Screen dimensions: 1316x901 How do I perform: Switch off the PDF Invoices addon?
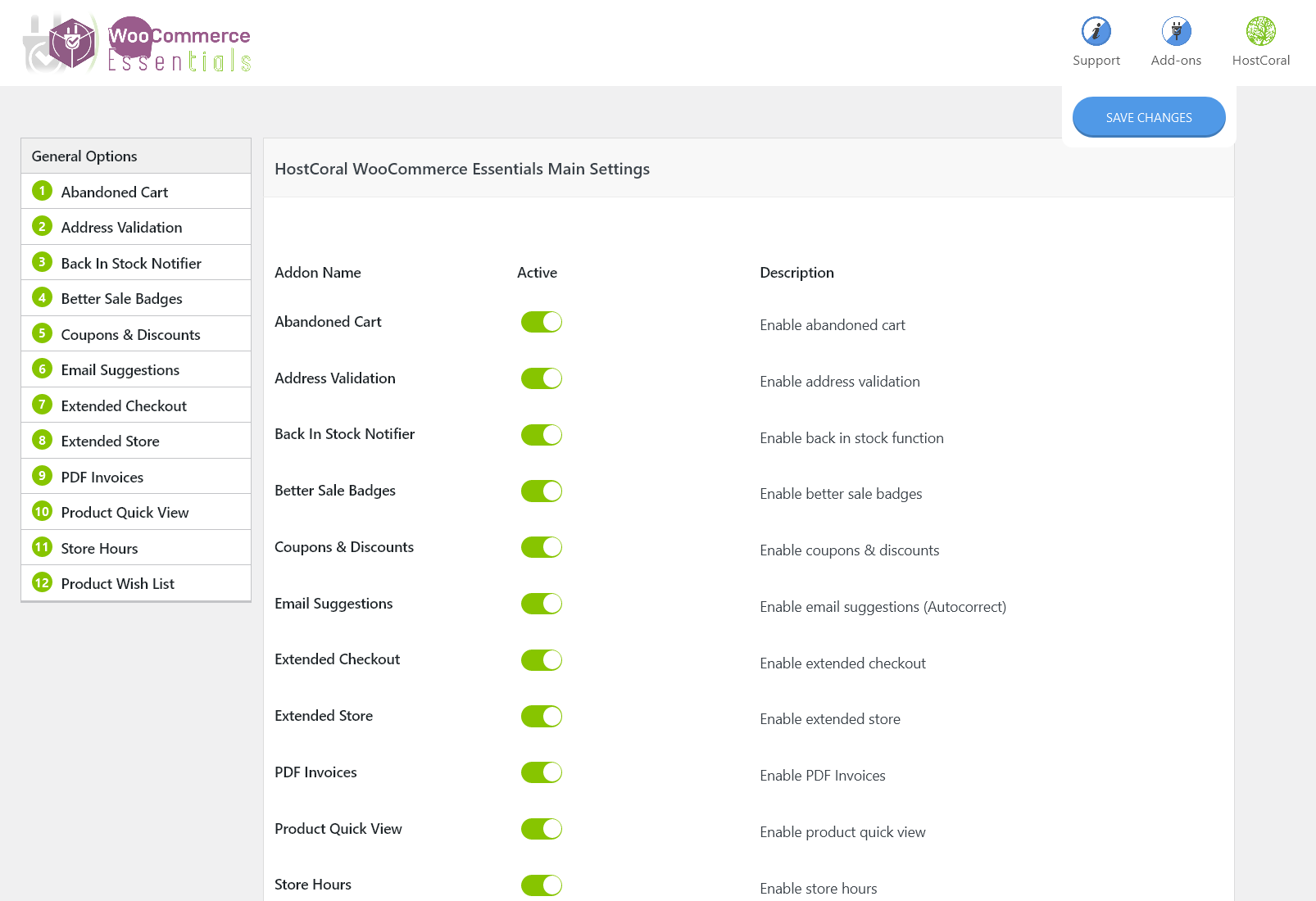[x=541, y=772]
